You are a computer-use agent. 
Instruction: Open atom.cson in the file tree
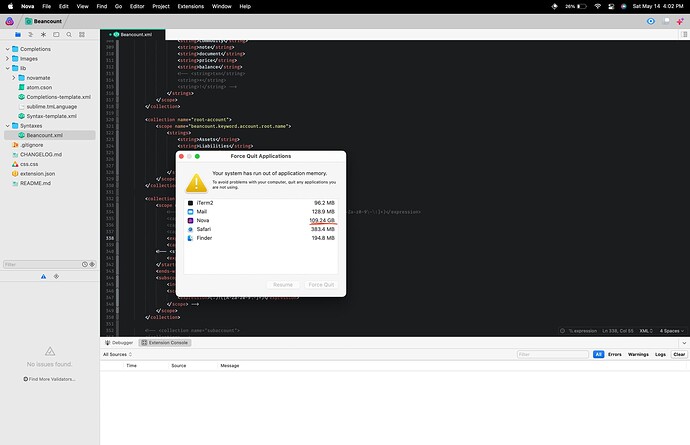coord(39,88)
